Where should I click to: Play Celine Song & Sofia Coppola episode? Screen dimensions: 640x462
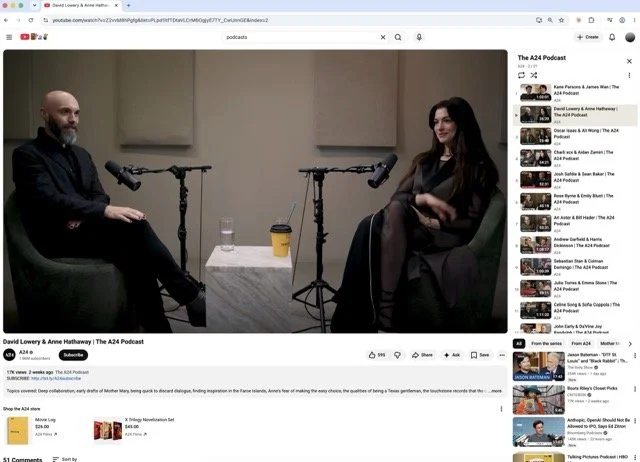click(575, 310)
